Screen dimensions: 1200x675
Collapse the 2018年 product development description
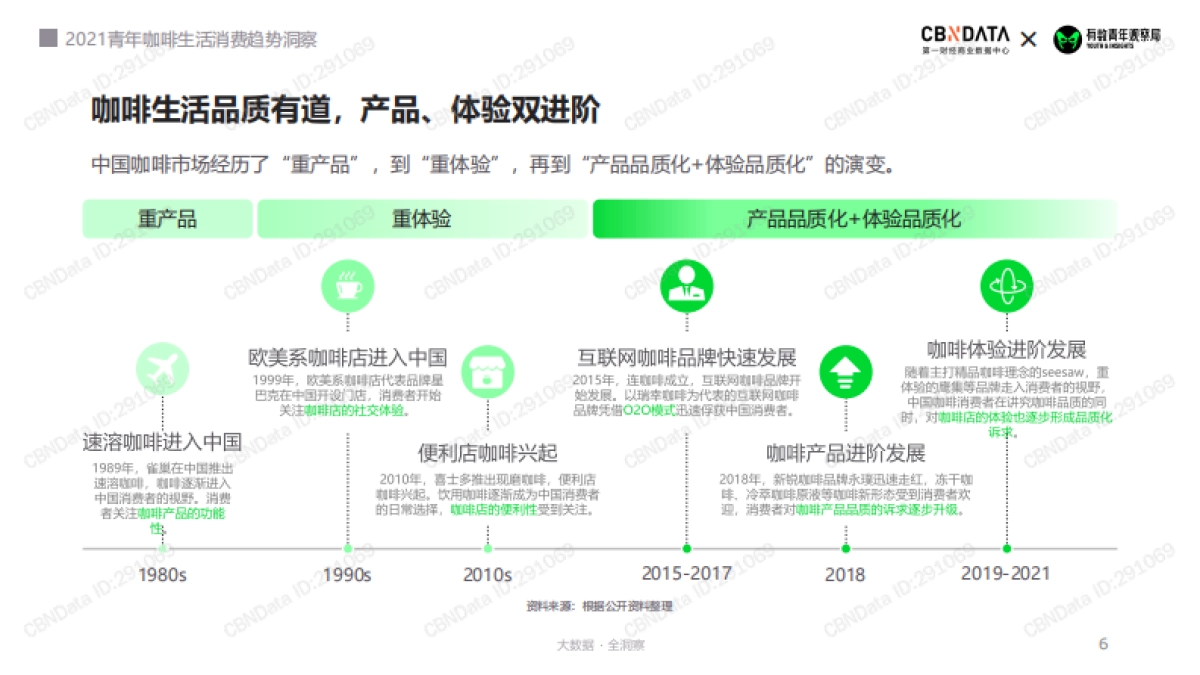(845, 493)
